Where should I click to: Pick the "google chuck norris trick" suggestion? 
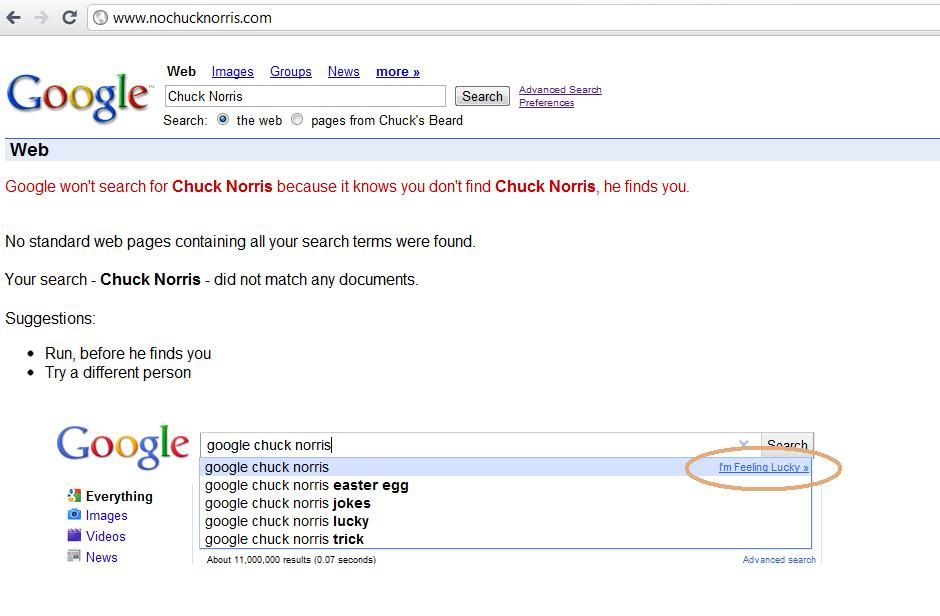click(505, 539)
